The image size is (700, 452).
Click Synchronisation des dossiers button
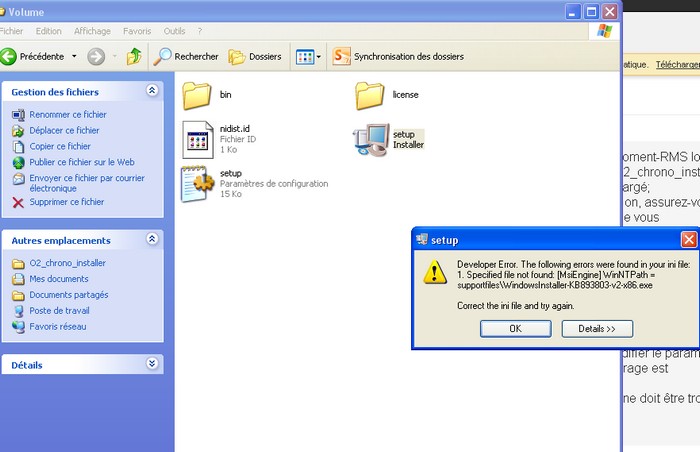click(398, 57)
